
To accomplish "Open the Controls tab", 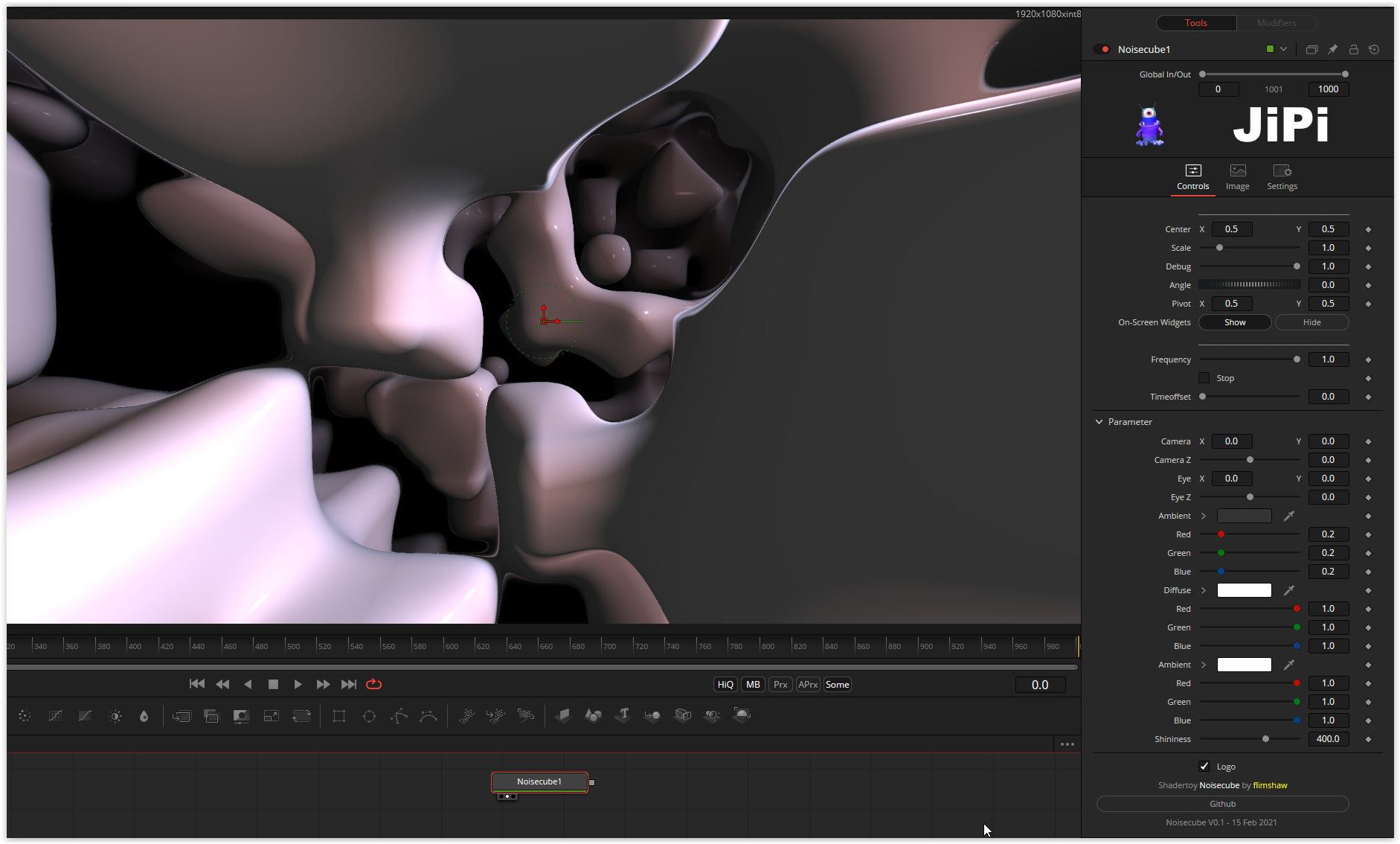I will [x=1193, y=178].
